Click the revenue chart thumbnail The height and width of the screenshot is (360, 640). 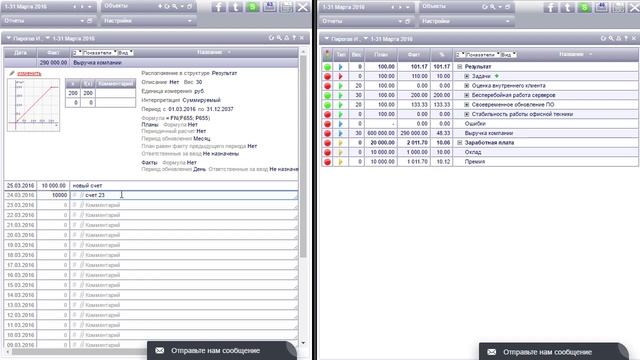[33, 105]
